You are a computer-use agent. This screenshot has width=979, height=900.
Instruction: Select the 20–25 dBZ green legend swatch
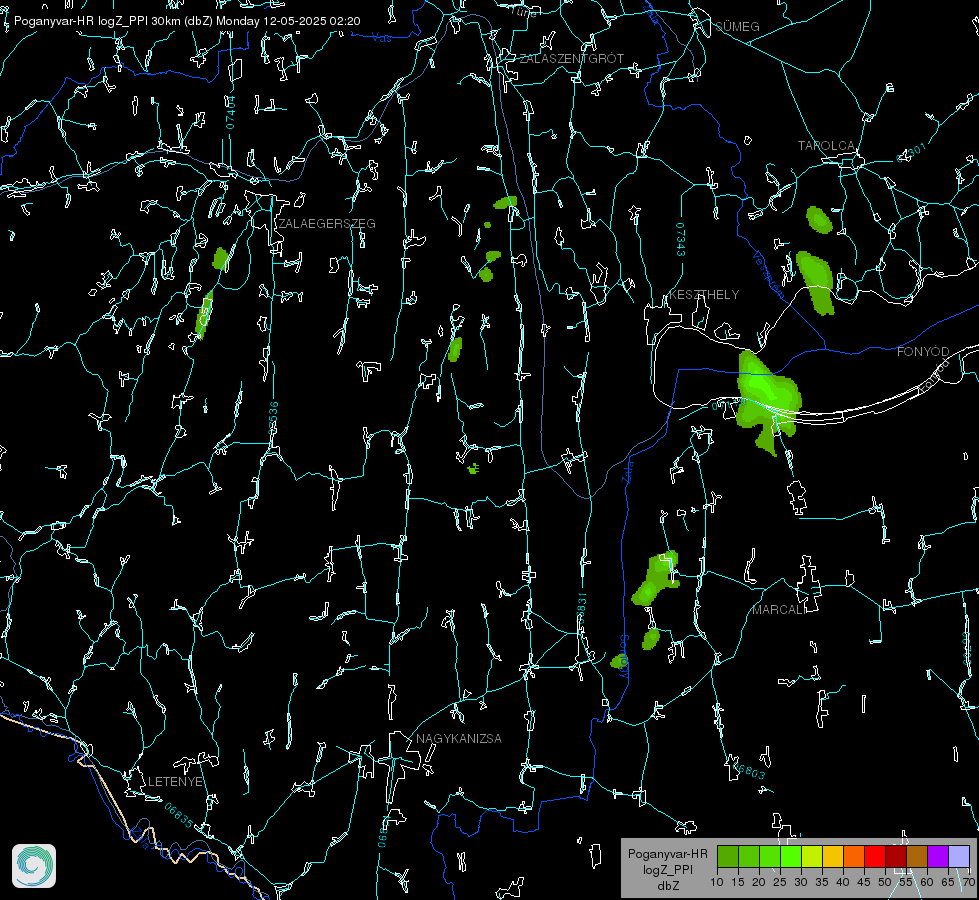click(x=770, y=856)
